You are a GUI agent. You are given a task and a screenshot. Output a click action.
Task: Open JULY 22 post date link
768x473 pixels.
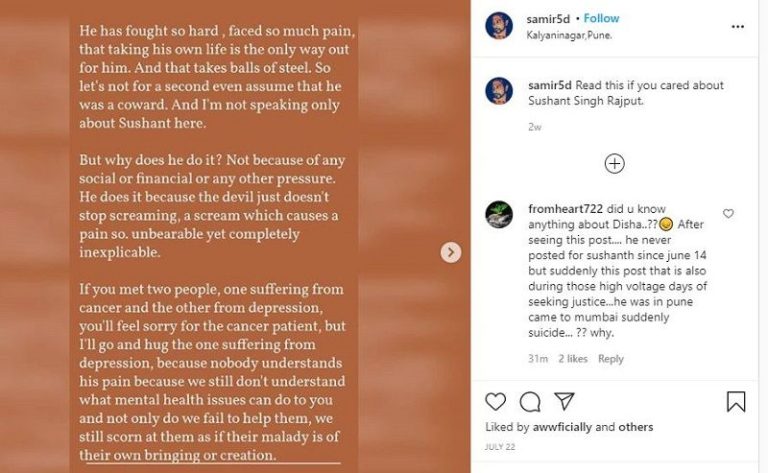tap(500, 446)
